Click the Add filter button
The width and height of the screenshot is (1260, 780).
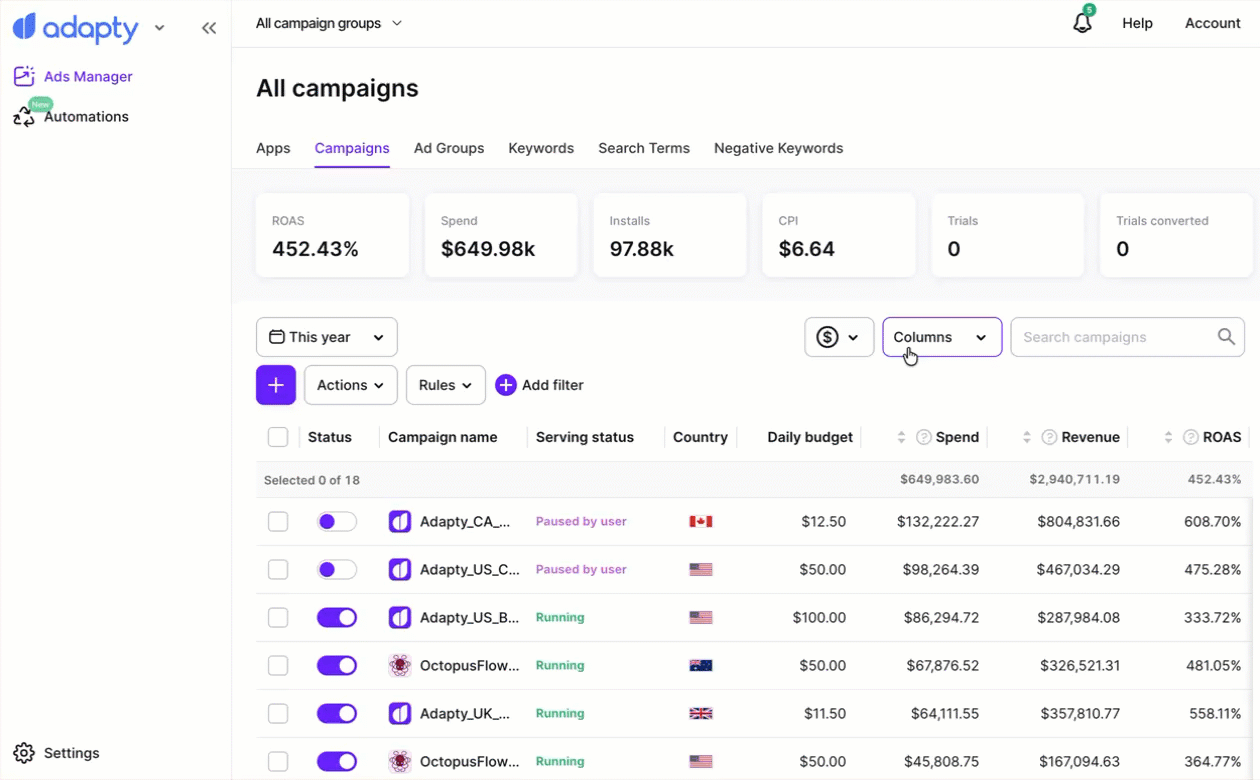[540, 385]
